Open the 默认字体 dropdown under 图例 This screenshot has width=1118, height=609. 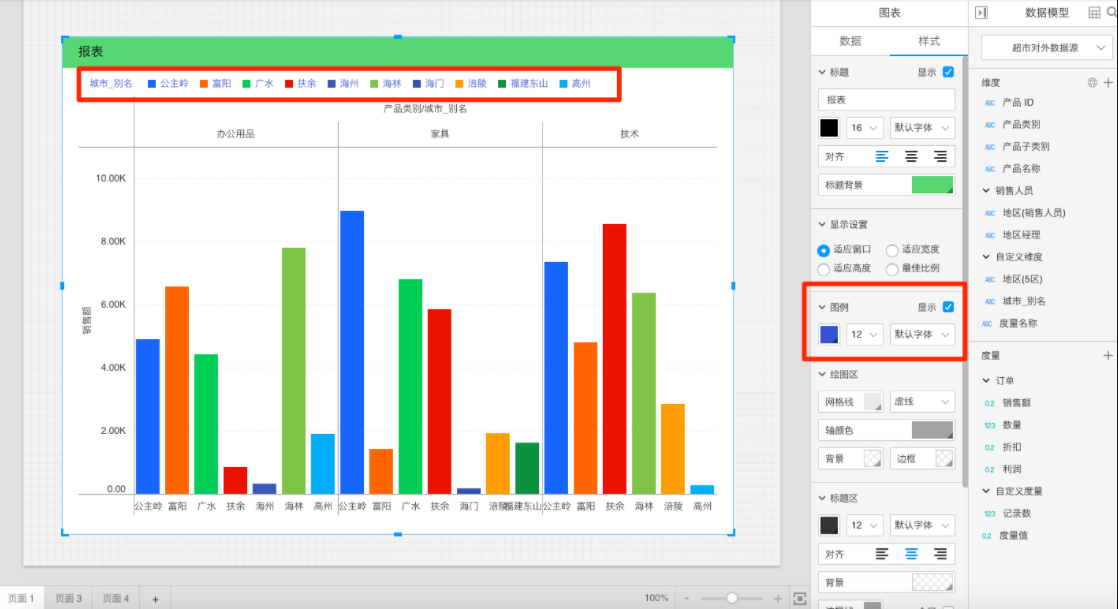922,334
